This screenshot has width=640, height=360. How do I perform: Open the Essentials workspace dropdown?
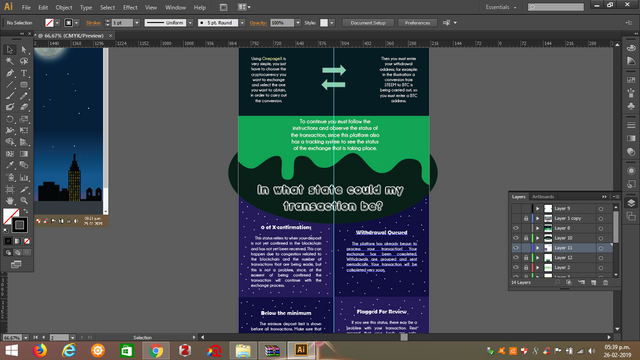[x=501, y=7]
